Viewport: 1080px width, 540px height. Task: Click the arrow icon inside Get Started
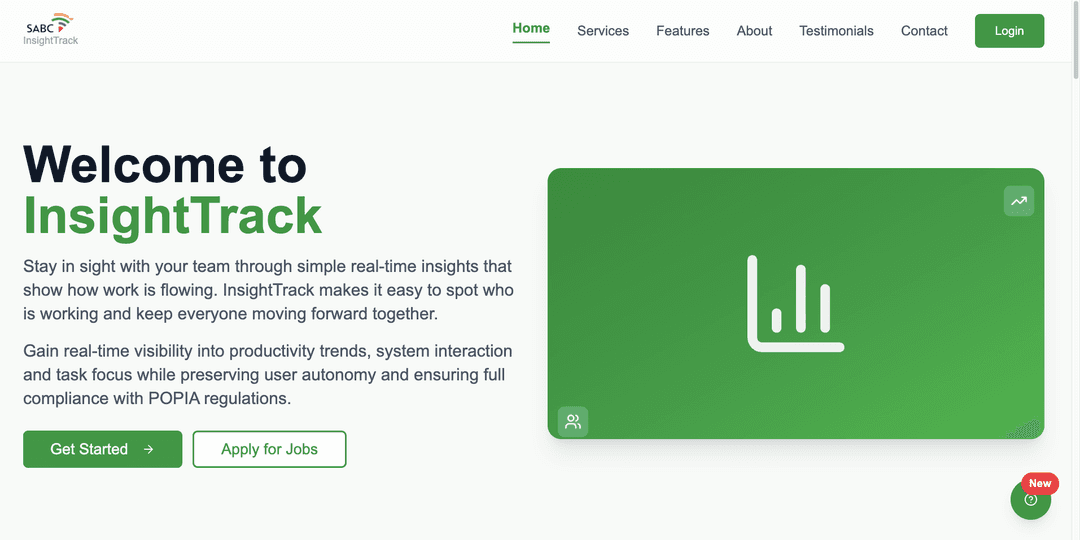[148, 450]
